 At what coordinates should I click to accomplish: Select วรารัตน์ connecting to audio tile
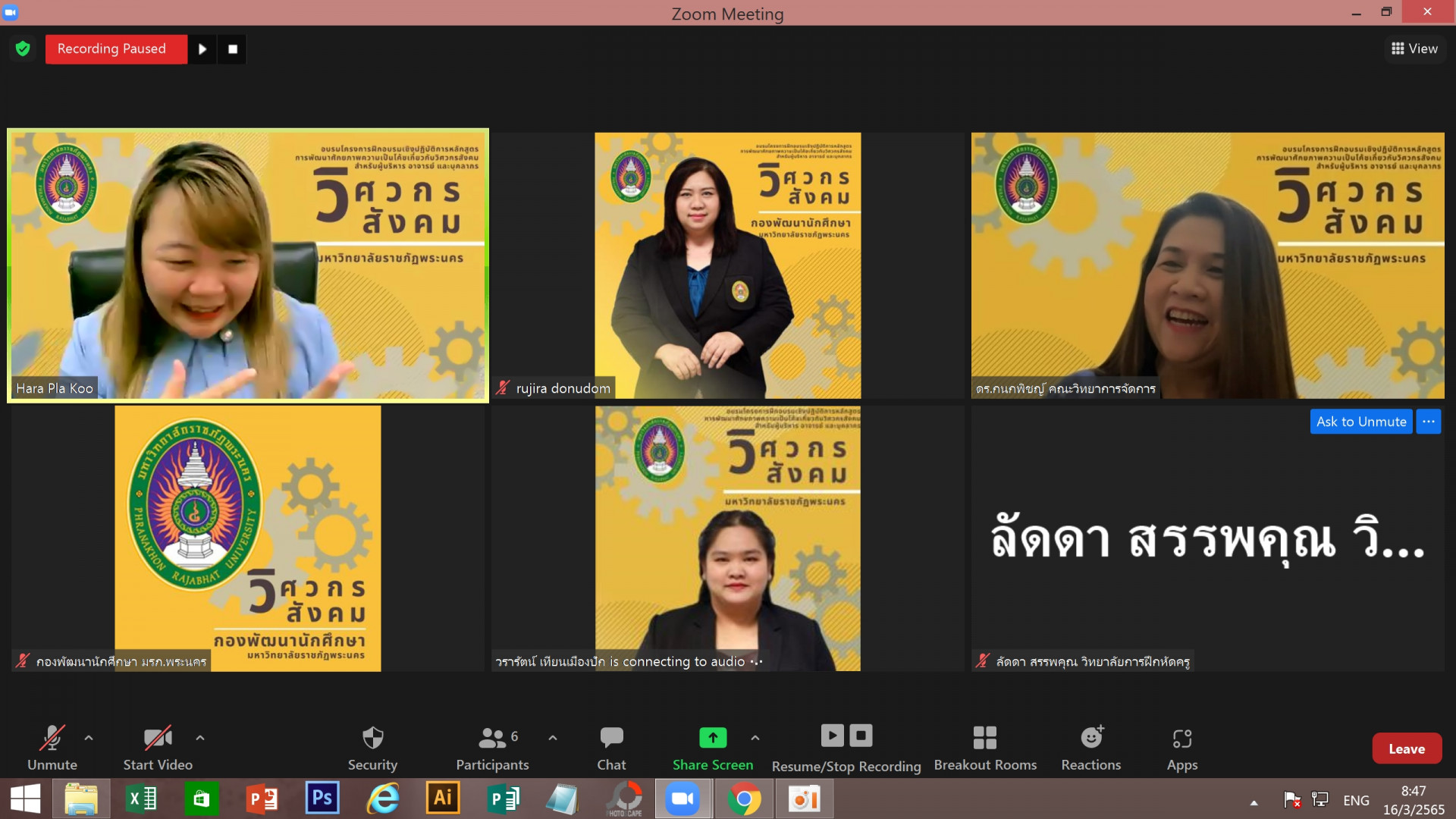click(x=728, y=538)
